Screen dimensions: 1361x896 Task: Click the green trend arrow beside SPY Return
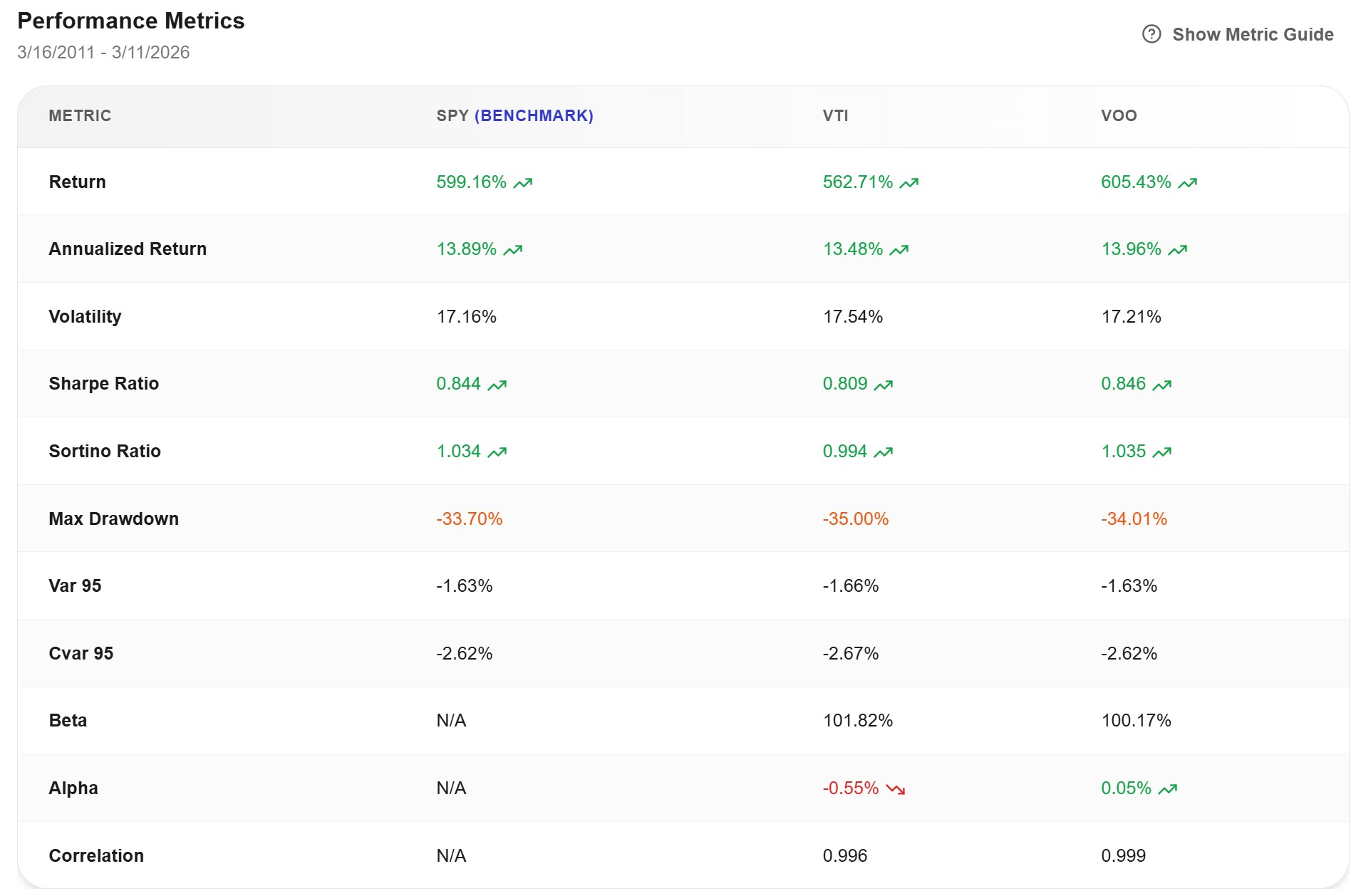click(523, 182)
